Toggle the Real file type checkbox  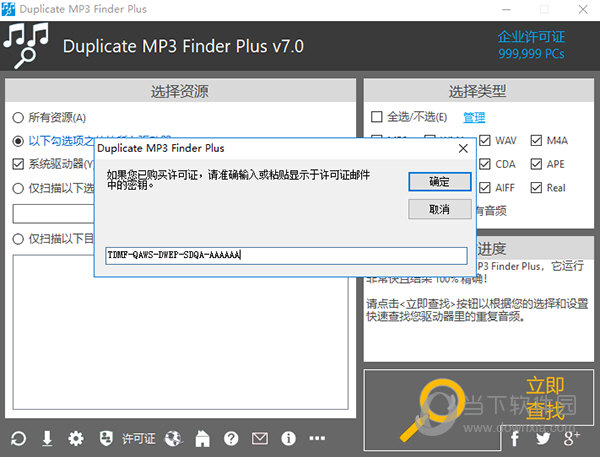536,188
